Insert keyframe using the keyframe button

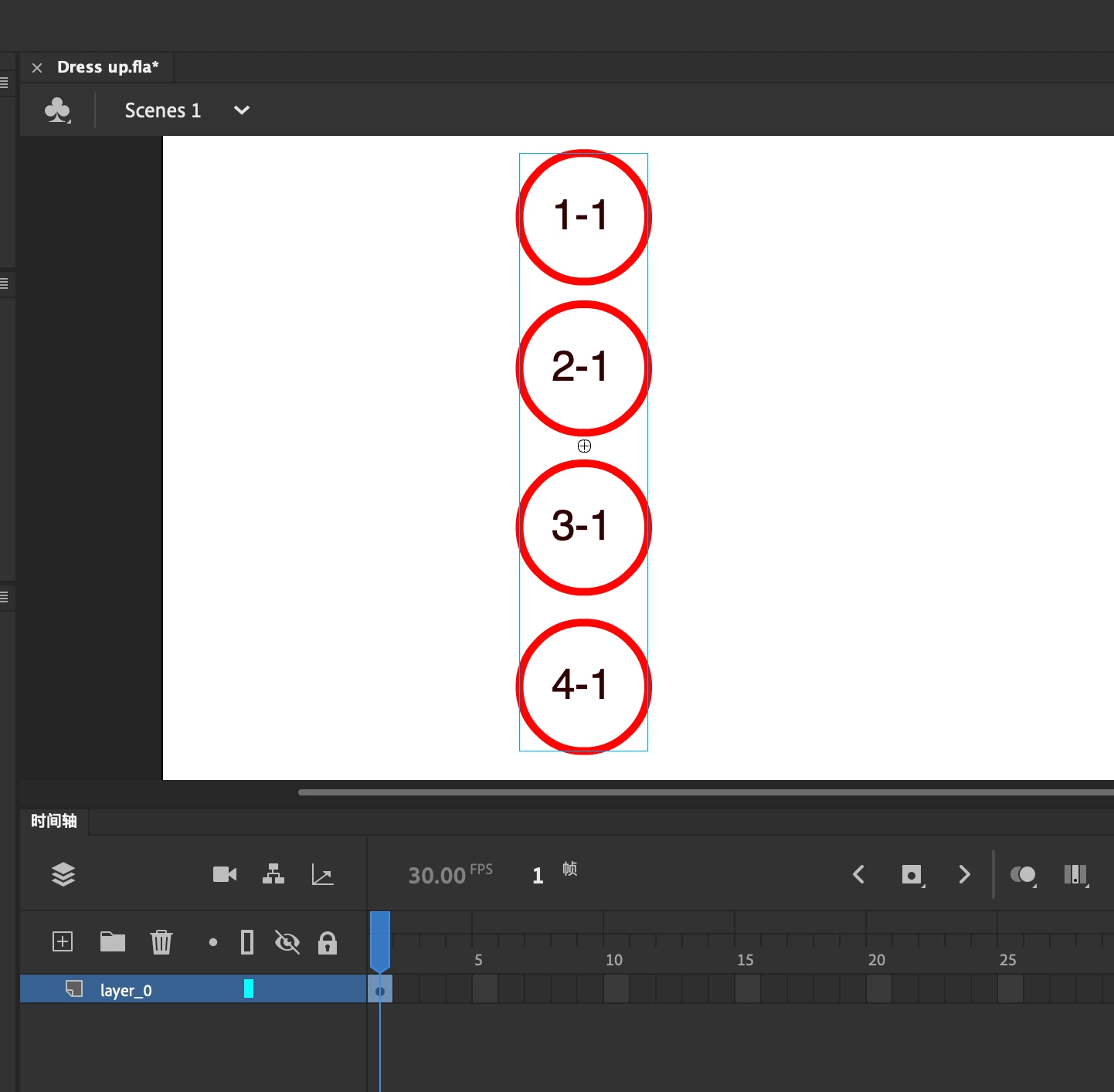(x=913, y=875)
